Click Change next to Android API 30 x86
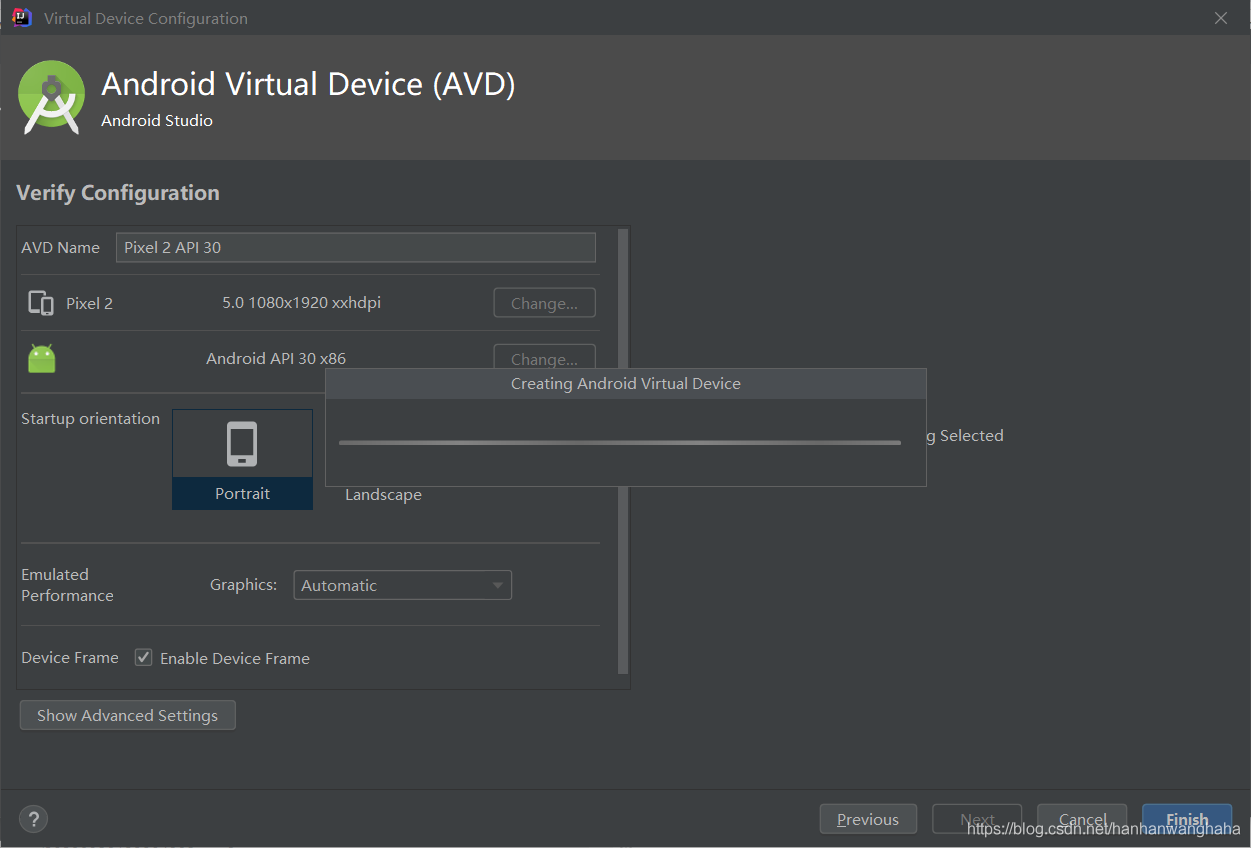 544,358
